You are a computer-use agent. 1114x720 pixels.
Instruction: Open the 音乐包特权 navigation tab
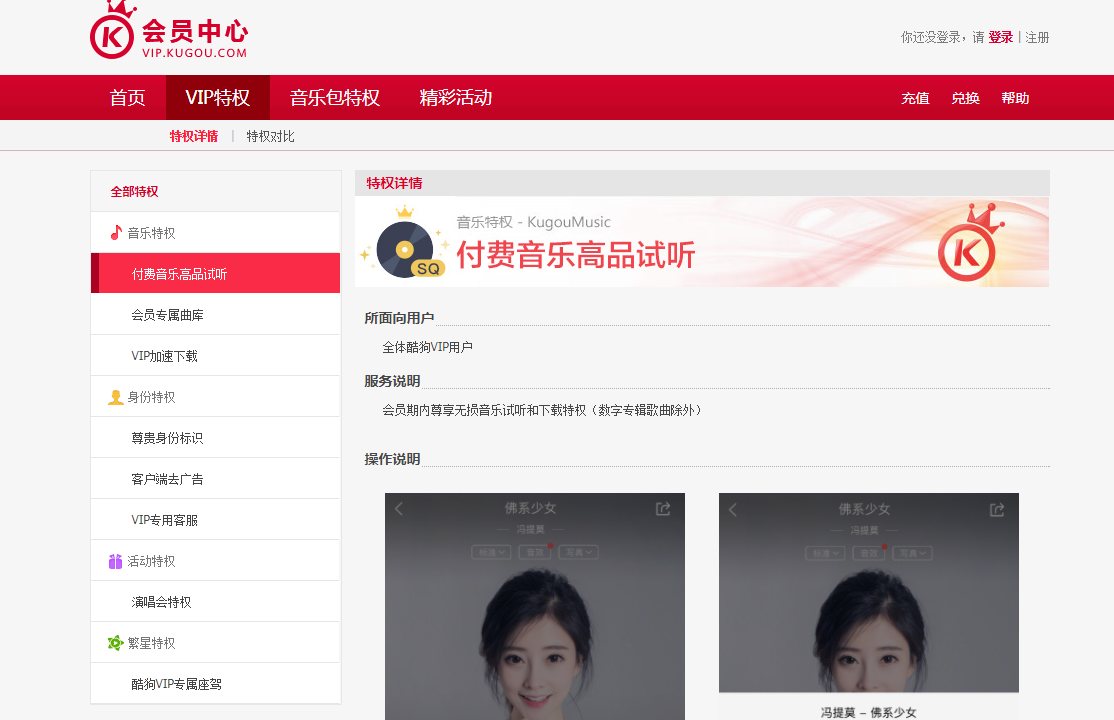[x=335, y=97]
